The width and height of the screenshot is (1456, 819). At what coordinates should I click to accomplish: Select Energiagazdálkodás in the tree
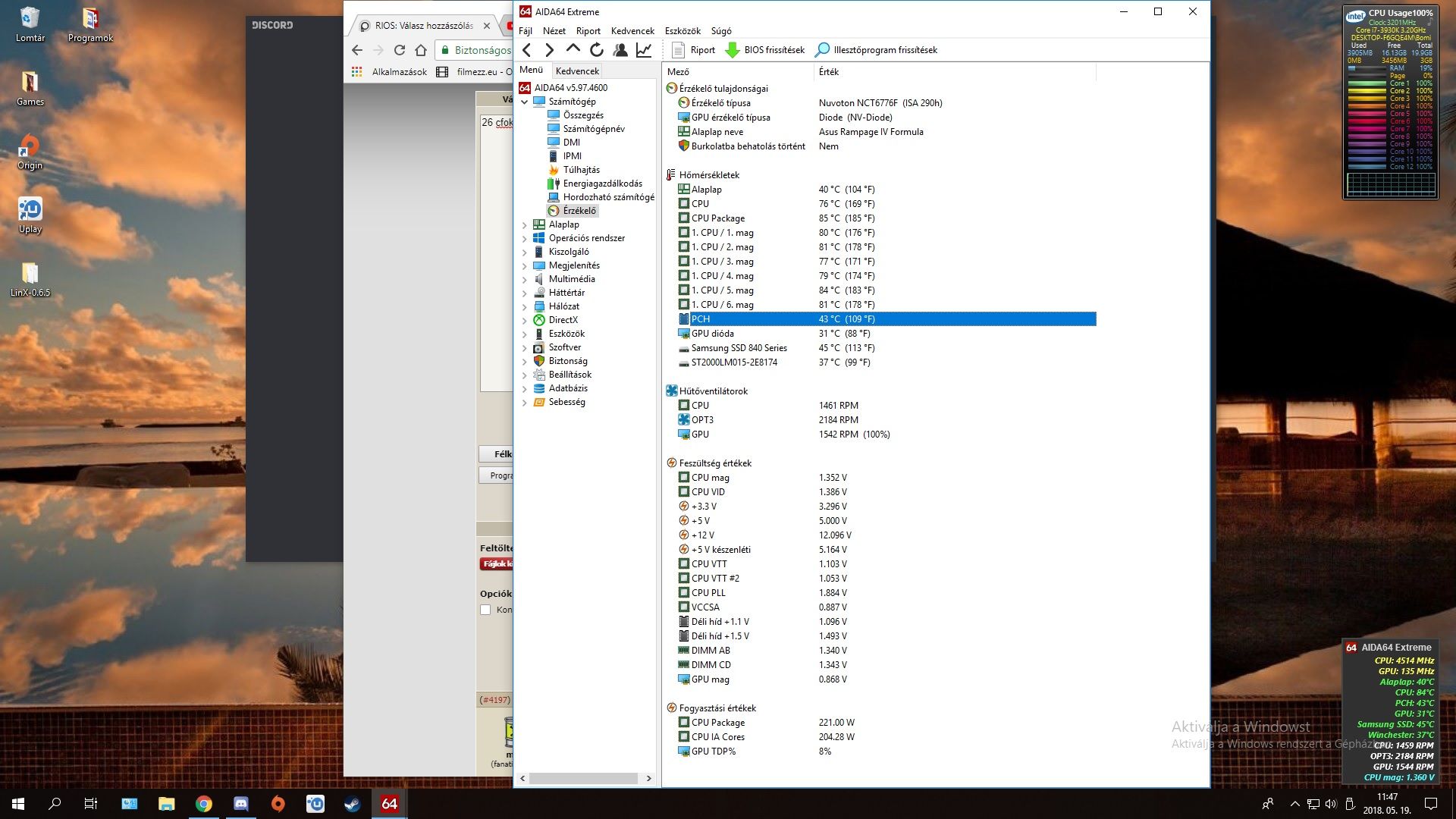[602, 184]
